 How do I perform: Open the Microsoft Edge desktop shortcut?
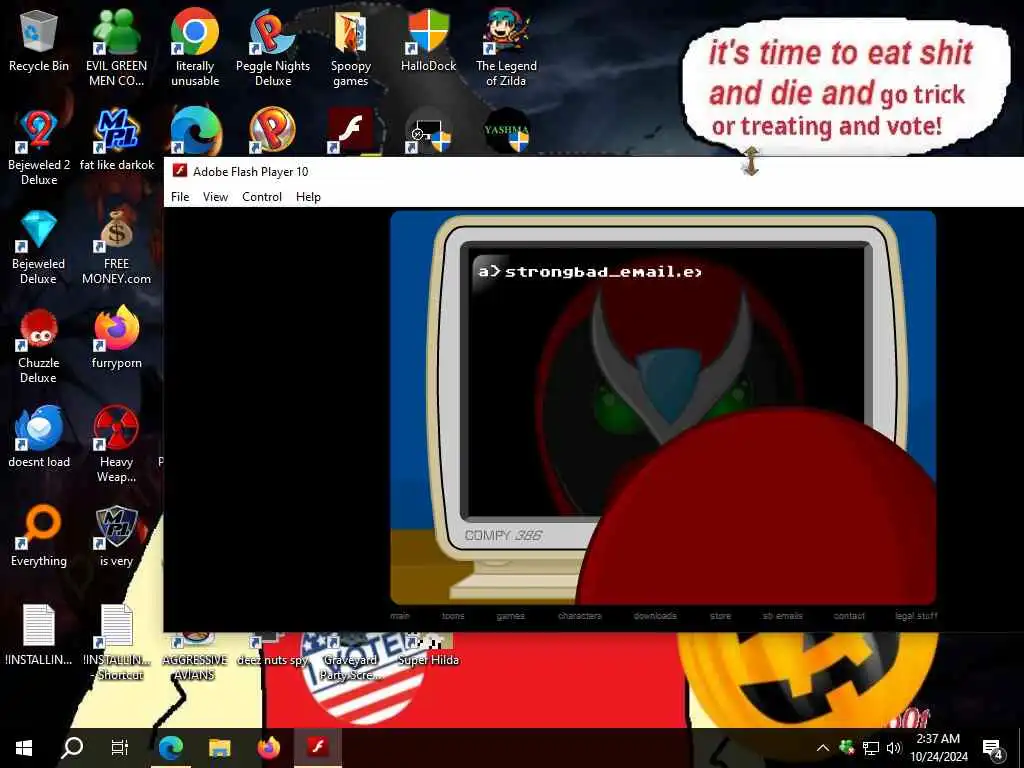coord(195,131)
